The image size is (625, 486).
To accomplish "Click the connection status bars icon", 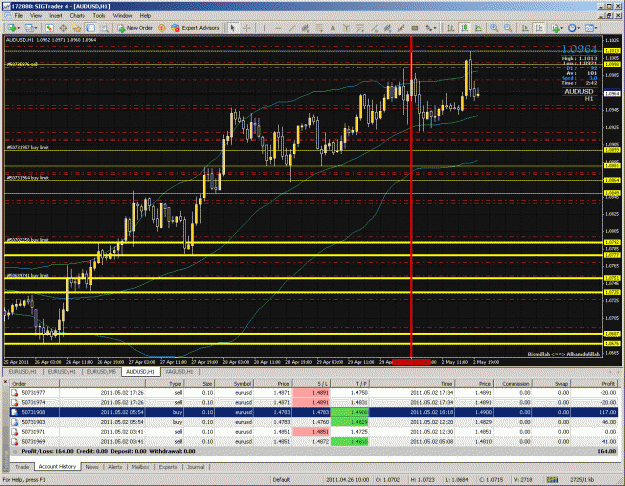I will coord(552,480).
